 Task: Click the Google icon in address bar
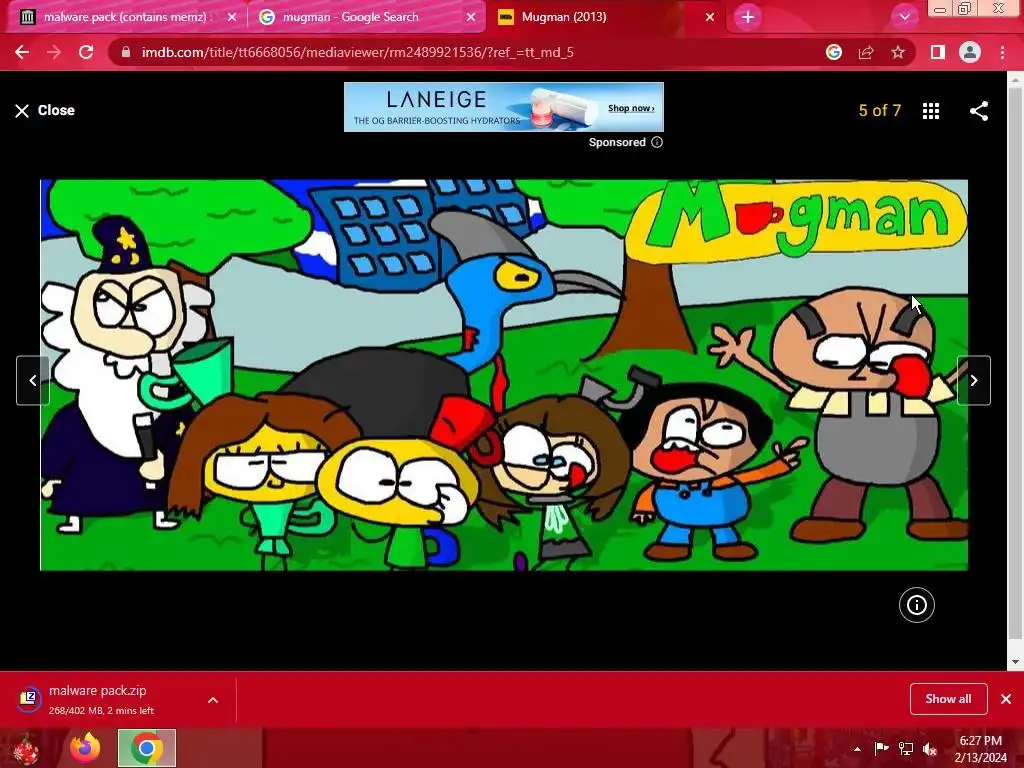(833, 52)
